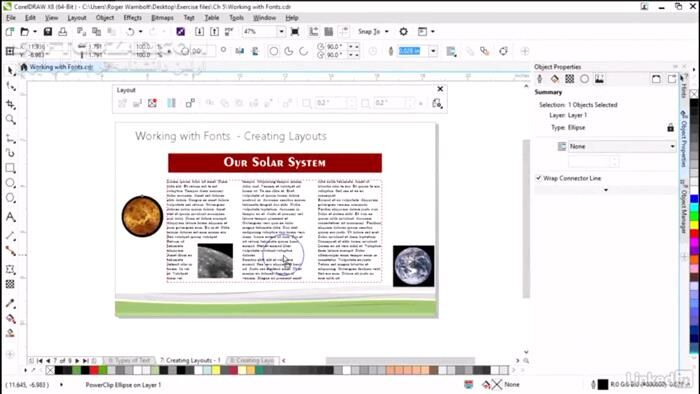The image size is (700, 394).
Task: Open the Fill tab in Object Properties
Action: coord(554,79)
